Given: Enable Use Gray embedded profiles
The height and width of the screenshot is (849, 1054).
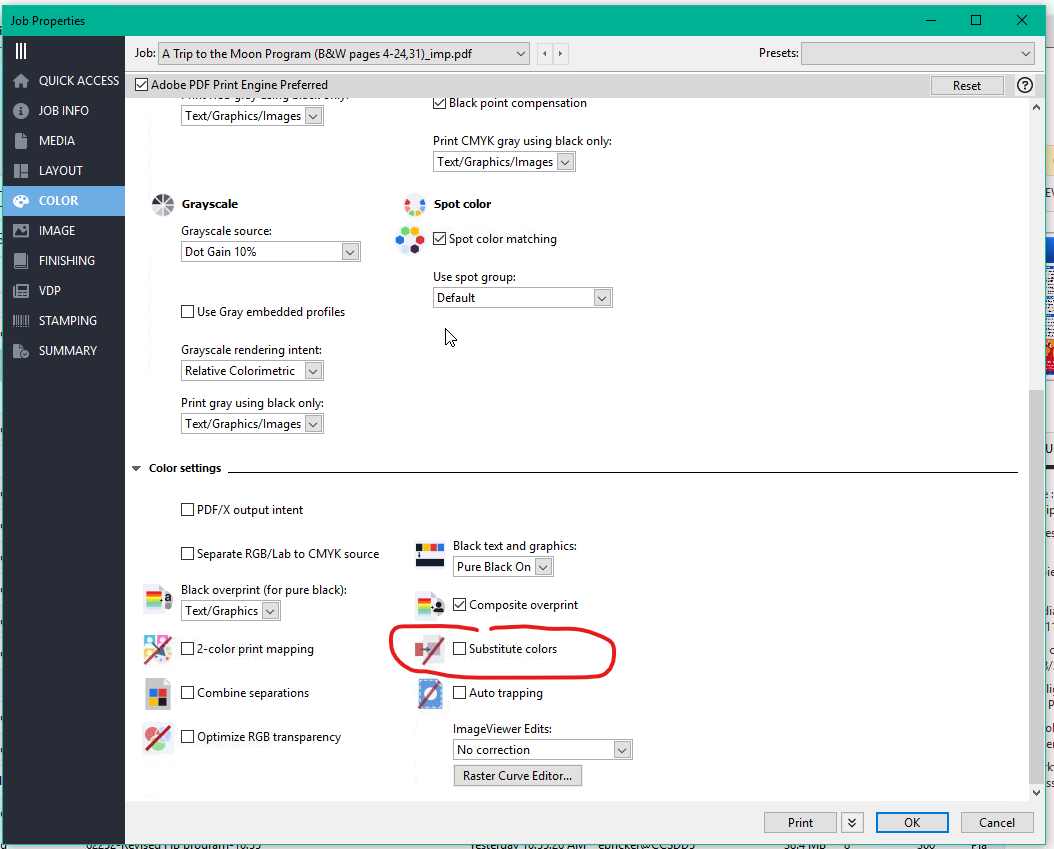Looking at the screenshot, I should [x=188, y=312].
